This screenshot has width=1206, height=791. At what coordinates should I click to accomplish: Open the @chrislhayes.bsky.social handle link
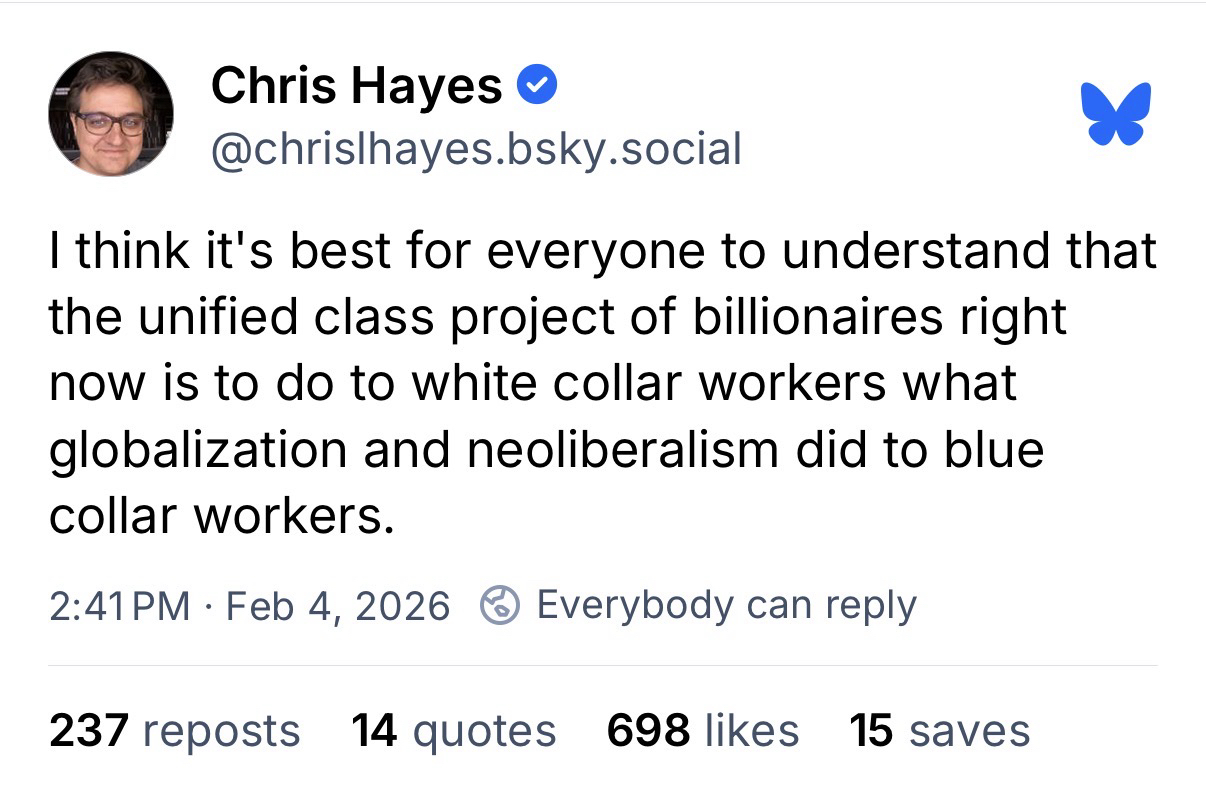coord(476,149)
